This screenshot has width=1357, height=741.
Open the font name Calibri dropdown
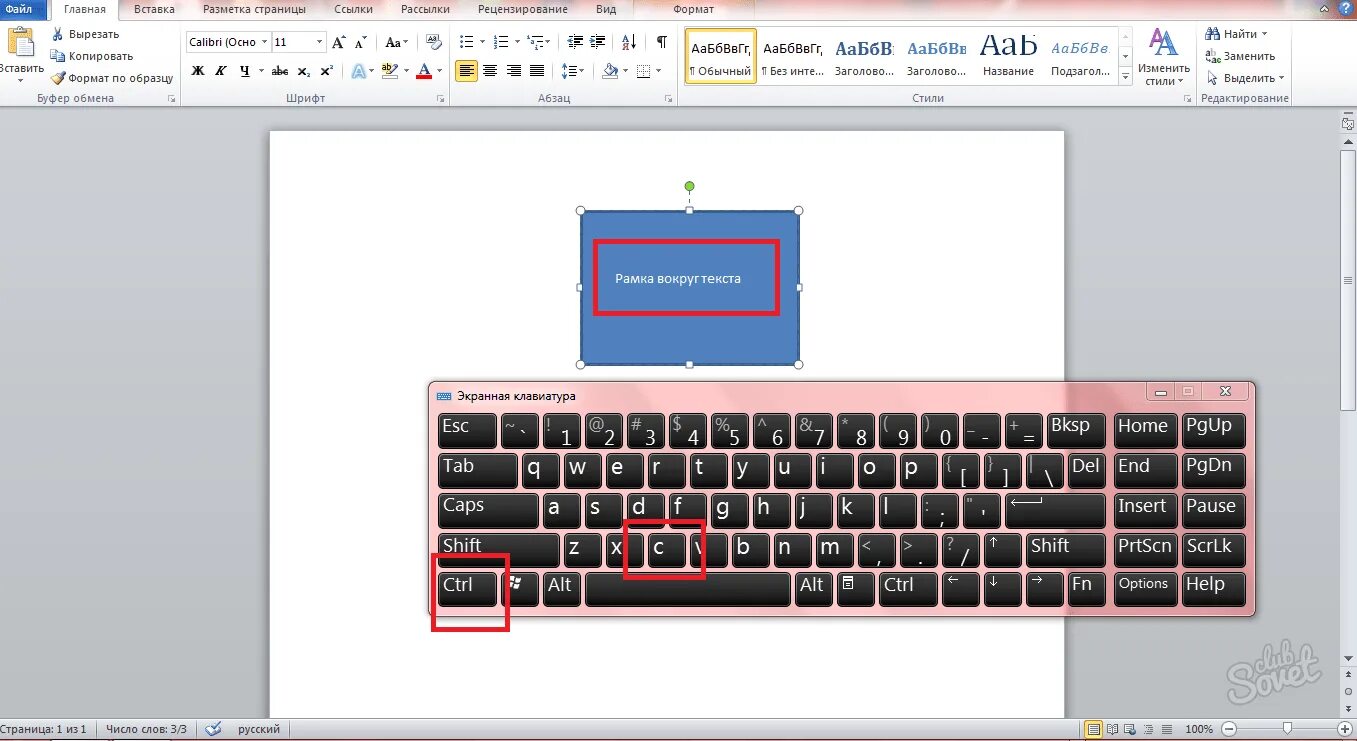[264, 42]
